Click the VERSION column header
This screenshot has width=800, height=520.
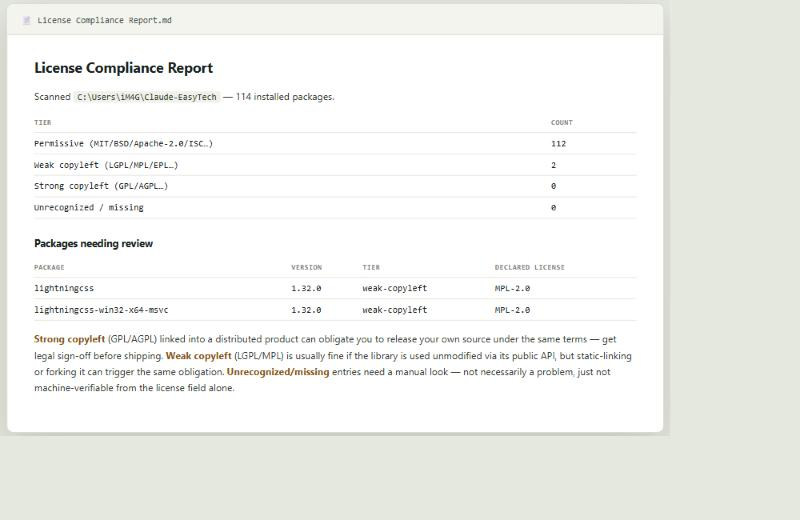click(307, 267)
